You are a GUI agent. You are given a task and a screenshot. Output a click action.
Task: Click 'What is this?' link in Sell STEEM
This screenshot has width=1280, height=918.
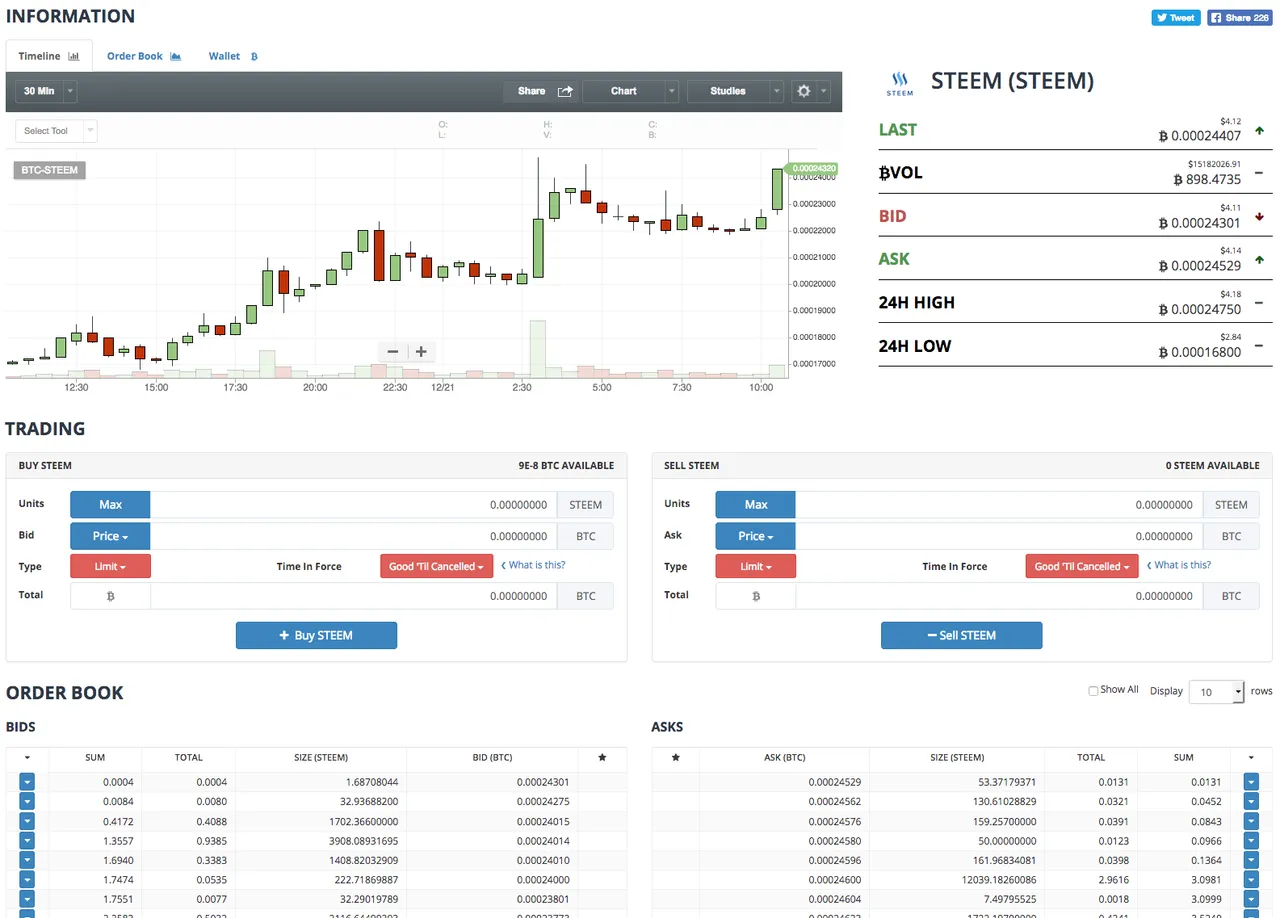[1179, 565]
